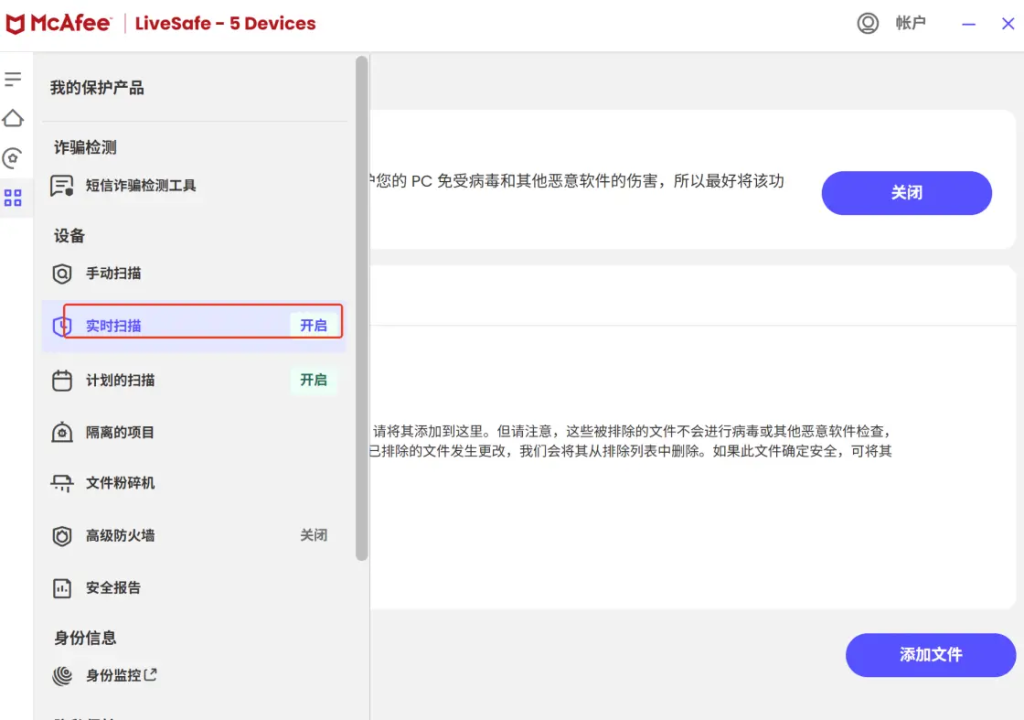The width and height of the screenshot is (1024, 720).
Task: Click the McAfee shield logo
Action: click(x=15, y=24)
